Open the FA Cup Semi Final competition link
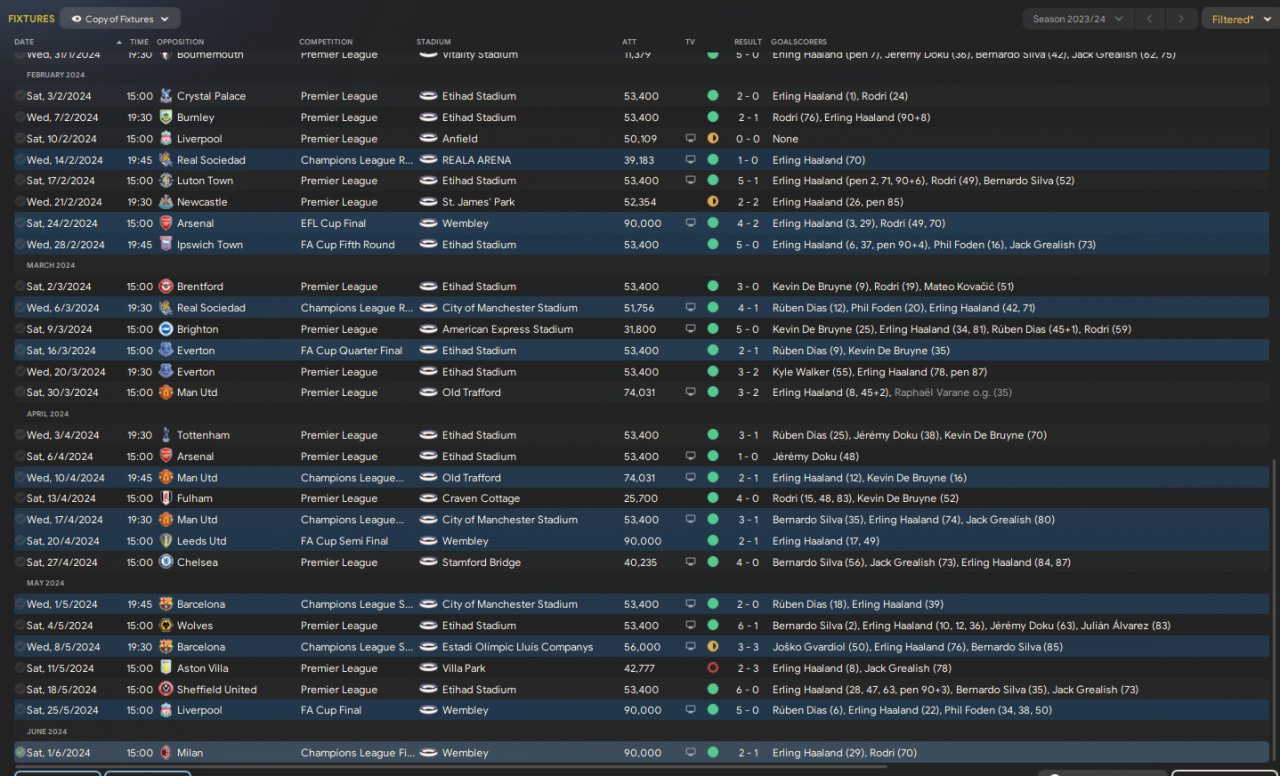The width and height of the screenshot is (1280, 776). click(345, 541)
